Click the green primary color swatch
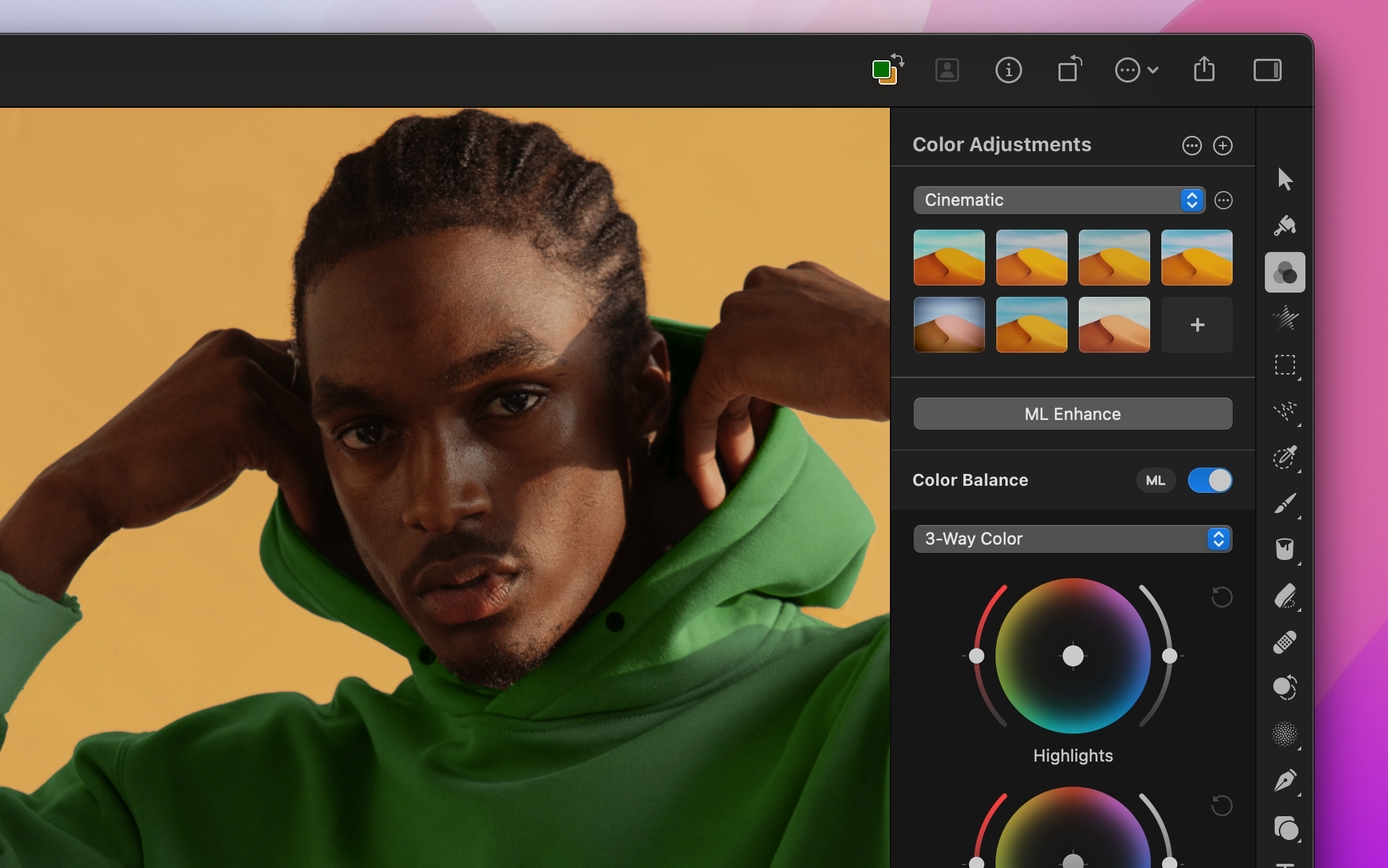Screen dimensions: 1388x868 pos(881,70)
